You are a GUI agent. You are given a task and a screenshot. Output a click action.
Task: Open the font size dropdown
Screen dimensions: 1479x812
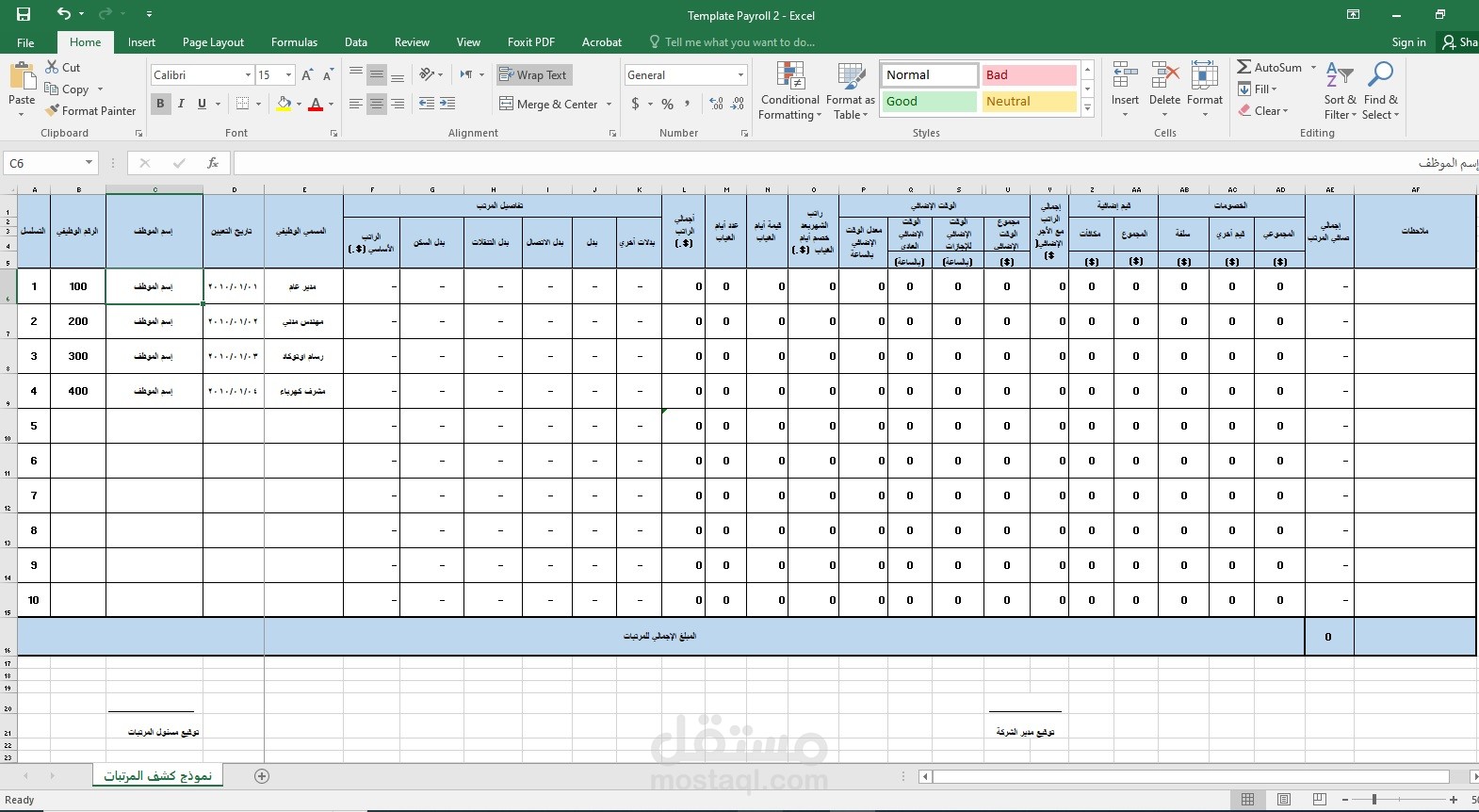coord(288,75)
